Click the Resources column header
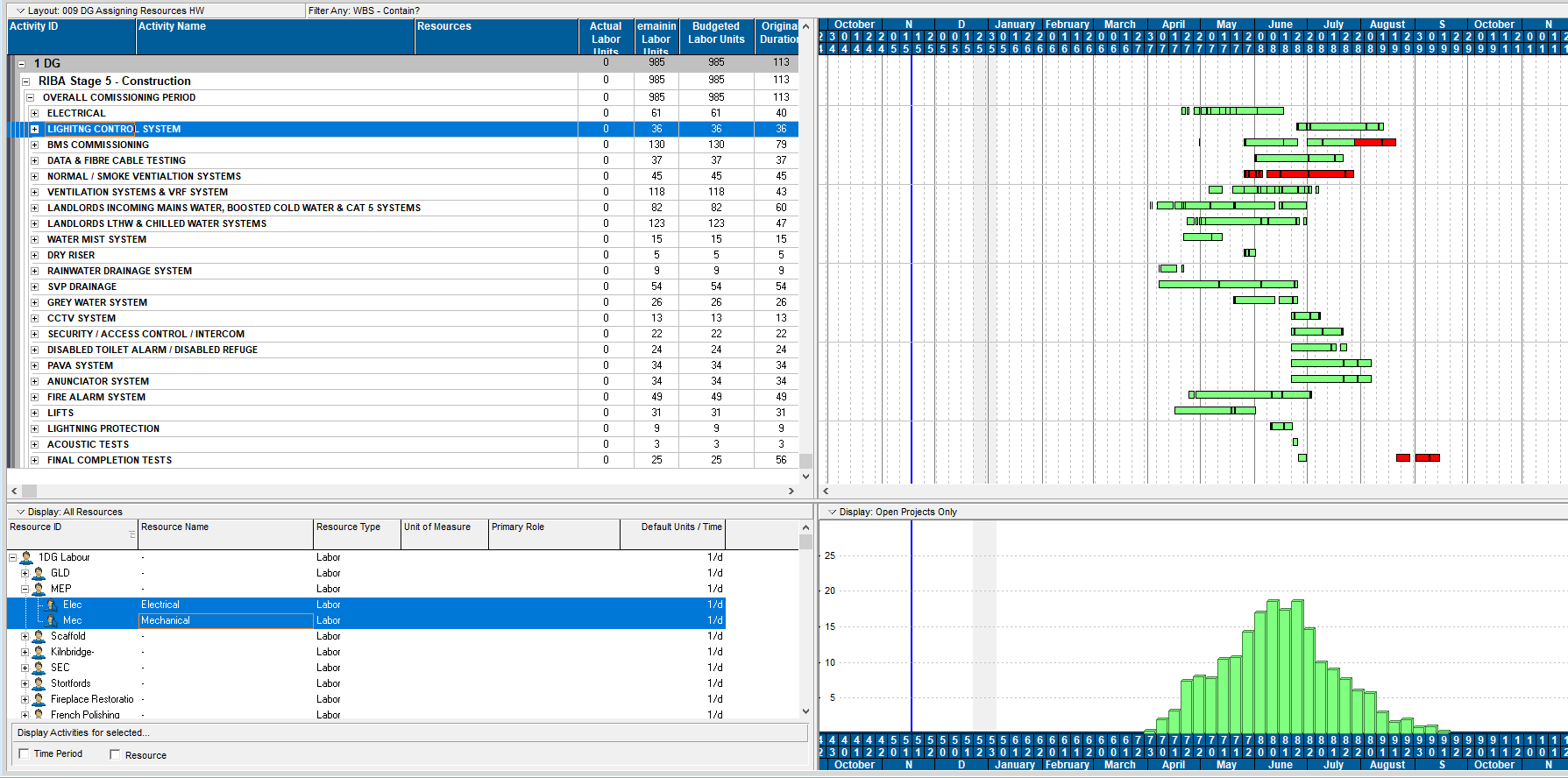The width and height of the screenshot is (1568, 778). coord(496,37)
